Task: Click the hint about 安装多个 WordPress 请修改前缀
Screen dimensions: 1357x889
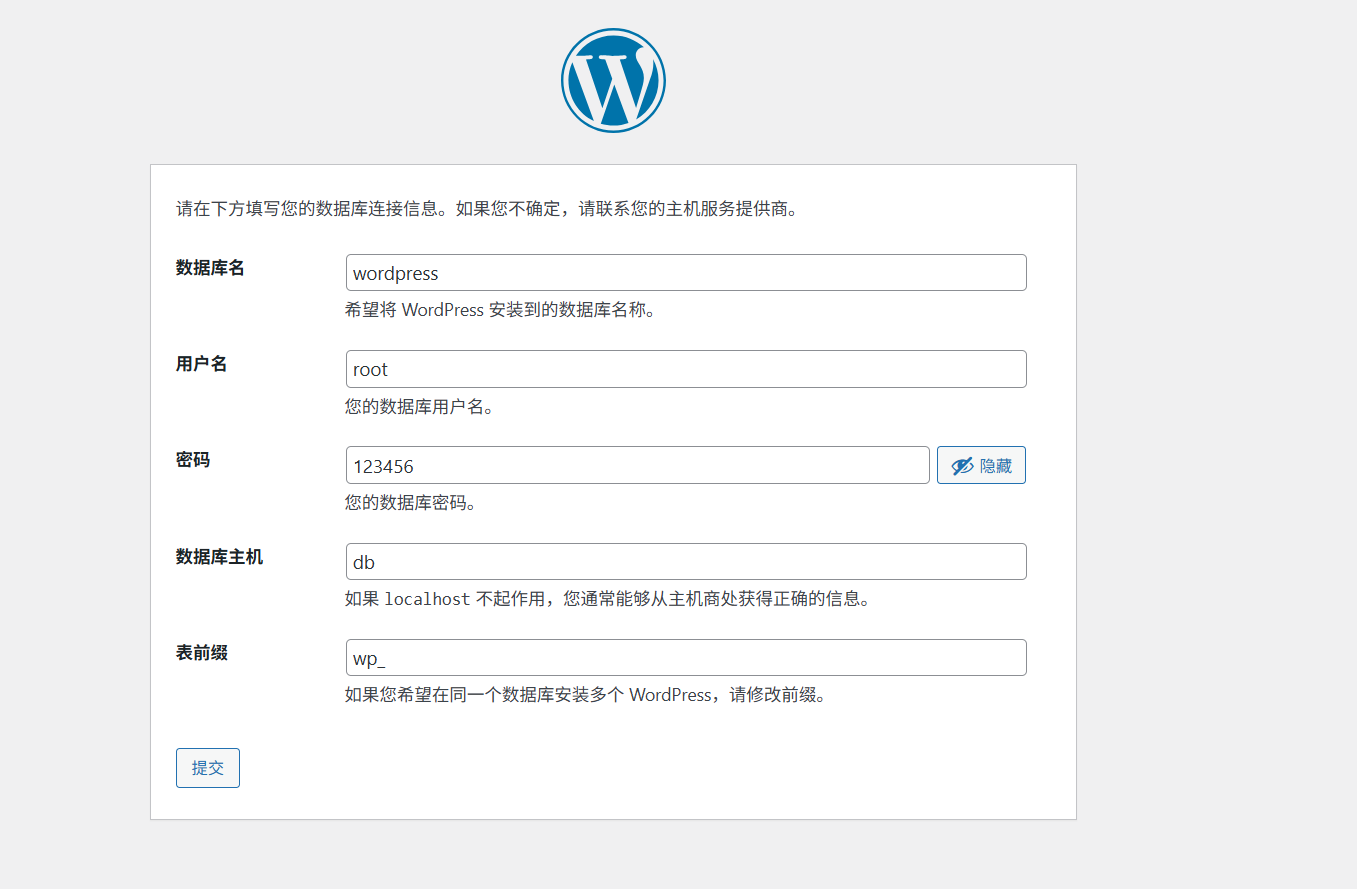Action: click(x=588, y=695)
